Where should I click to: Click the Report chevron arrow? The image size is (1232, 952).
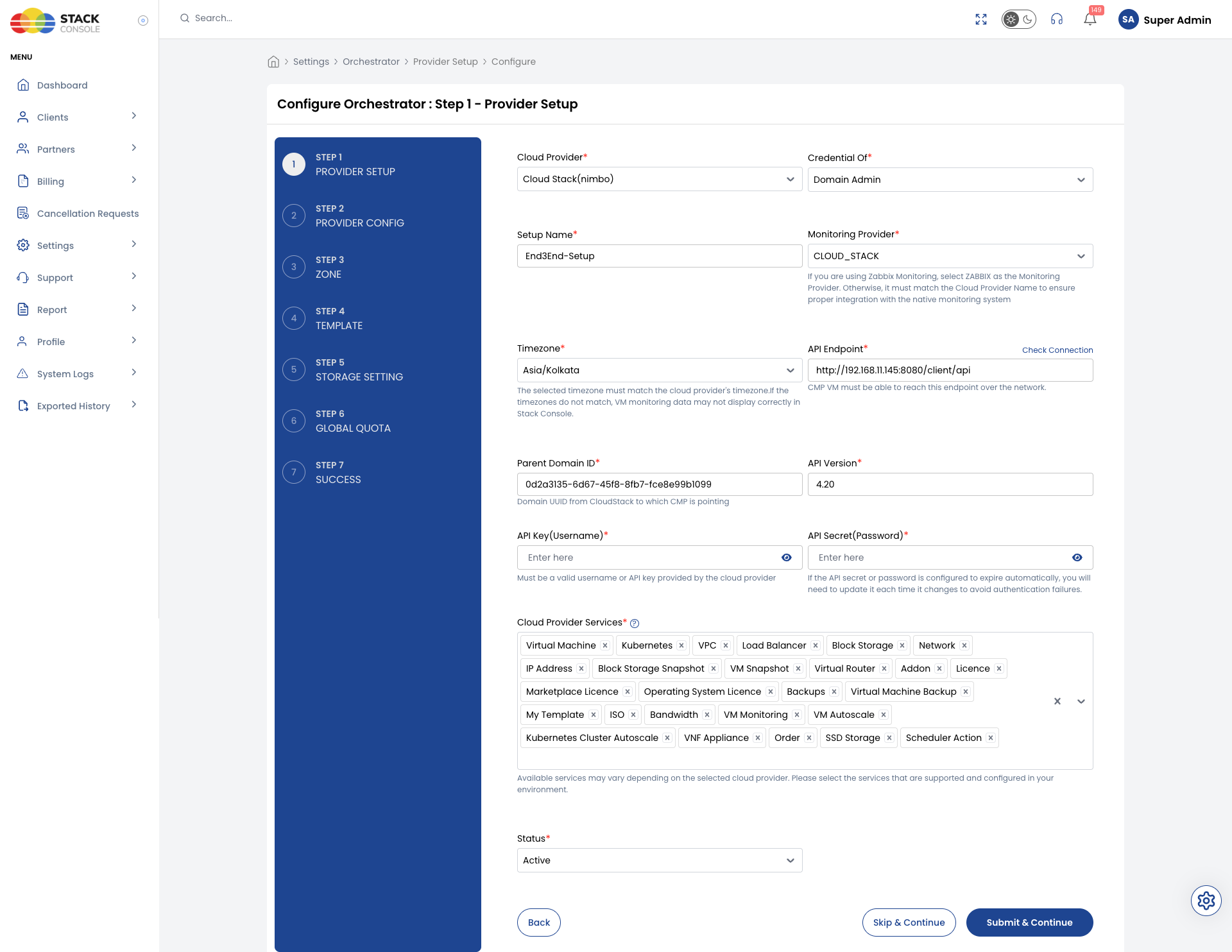[x=134, y=309]
